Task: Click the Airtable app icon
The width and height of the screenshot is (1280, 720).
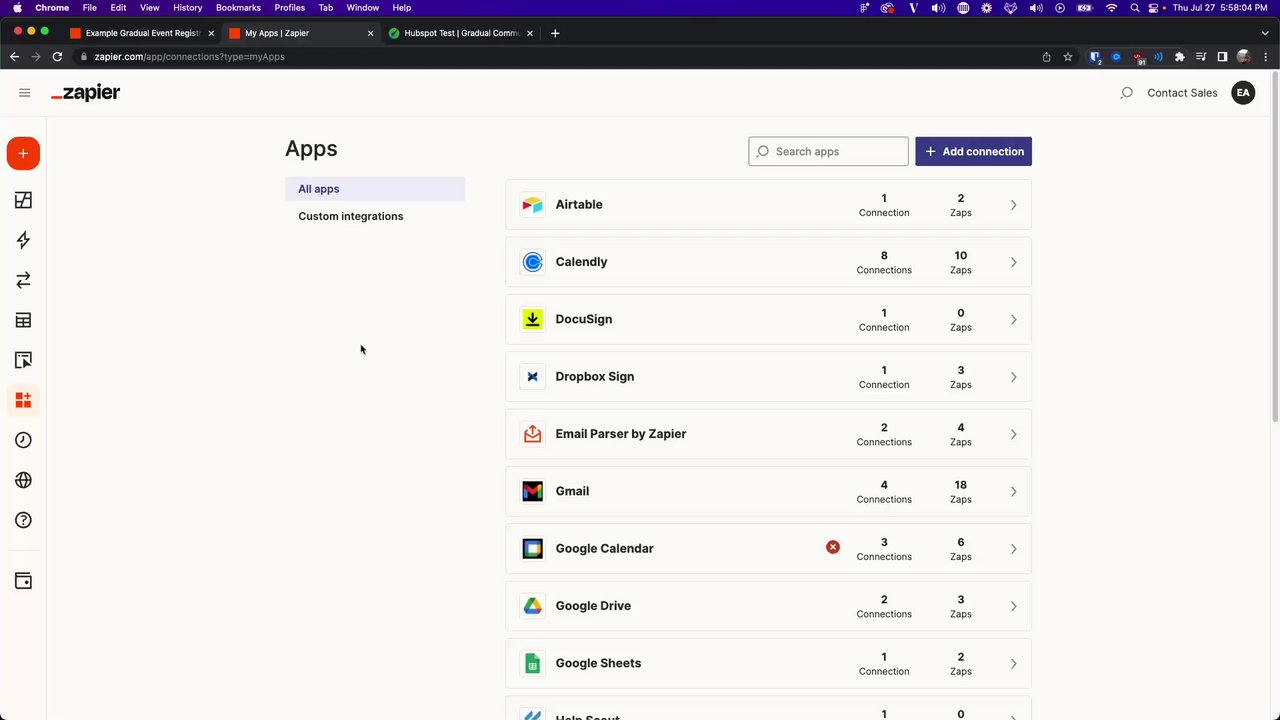Action: coord(532,205)
